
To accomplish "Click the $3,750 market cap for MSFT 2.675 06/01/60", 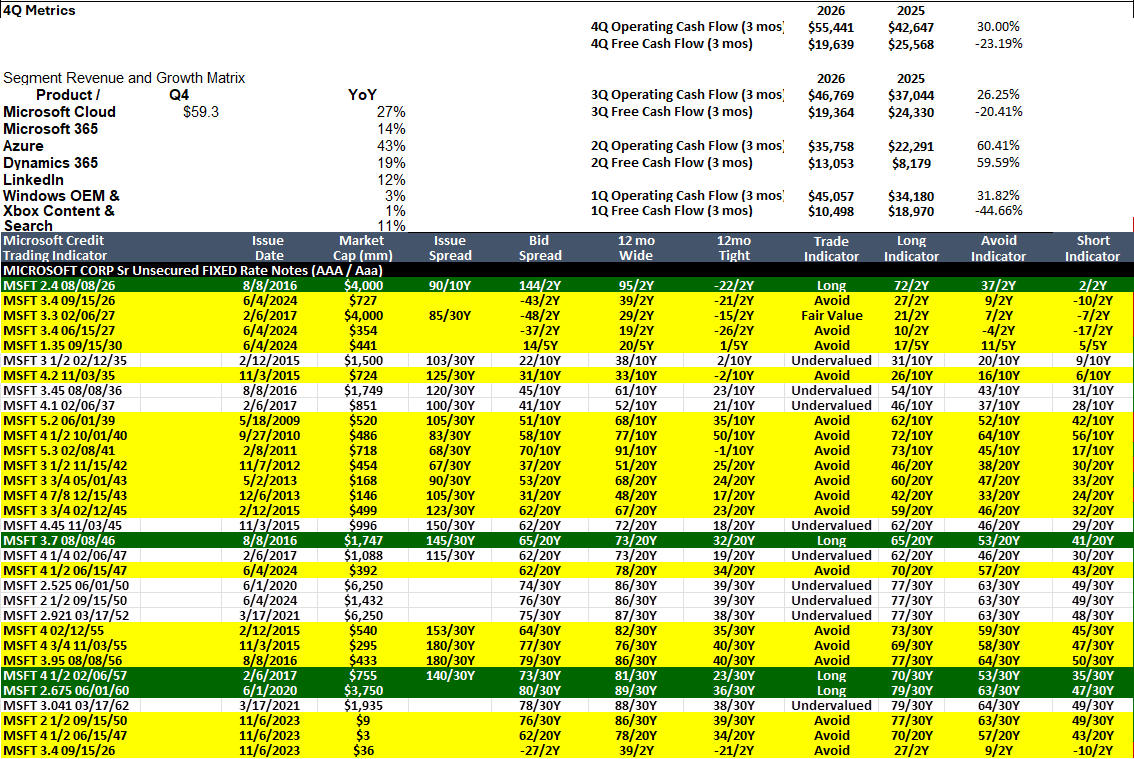I will (363, 690).
